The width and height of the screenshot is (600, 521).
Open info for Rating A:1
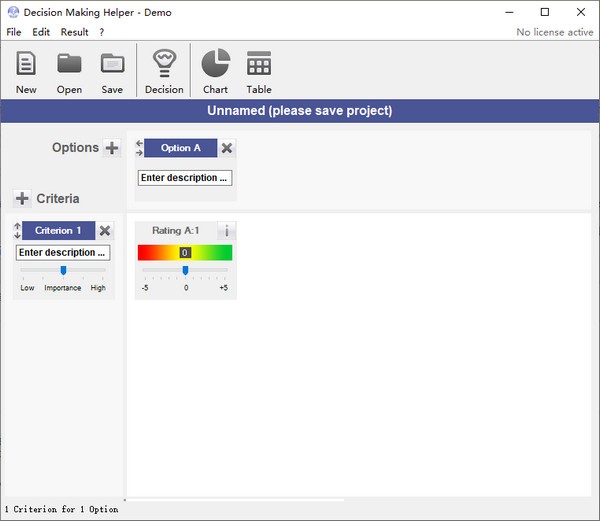point(227,231)
